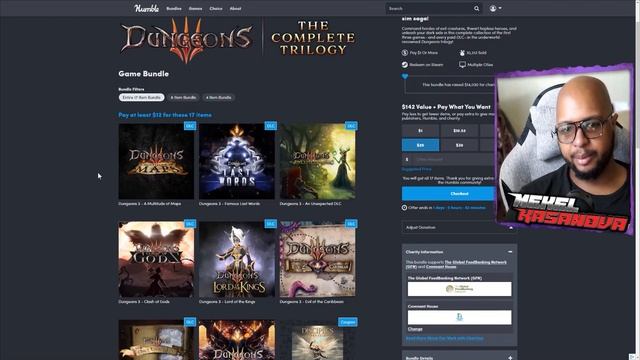Click the Suggested Price link

pyautogui.click(x=416, y=169)
